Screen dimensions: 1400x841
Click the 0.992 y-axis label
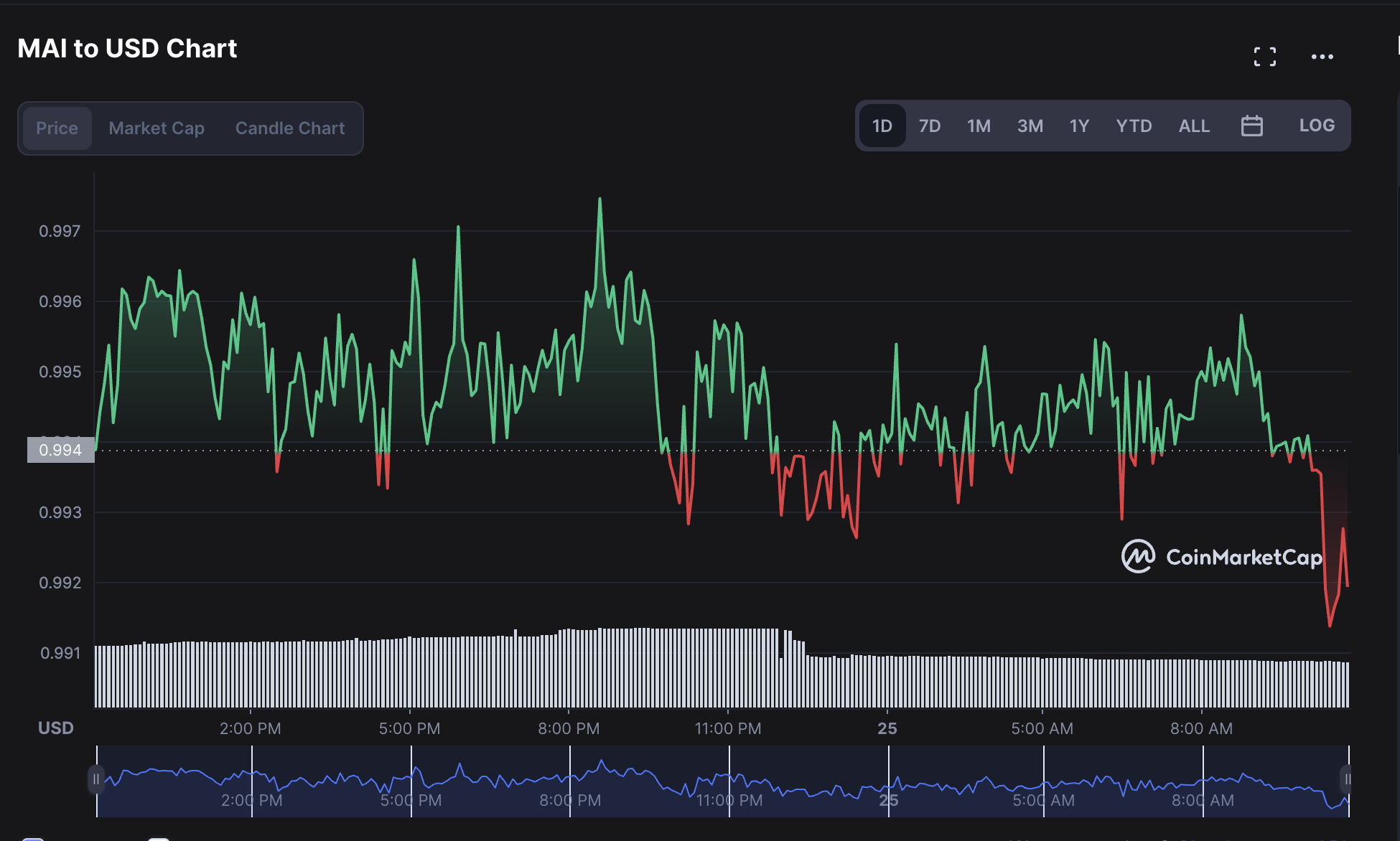coord(60,583)
